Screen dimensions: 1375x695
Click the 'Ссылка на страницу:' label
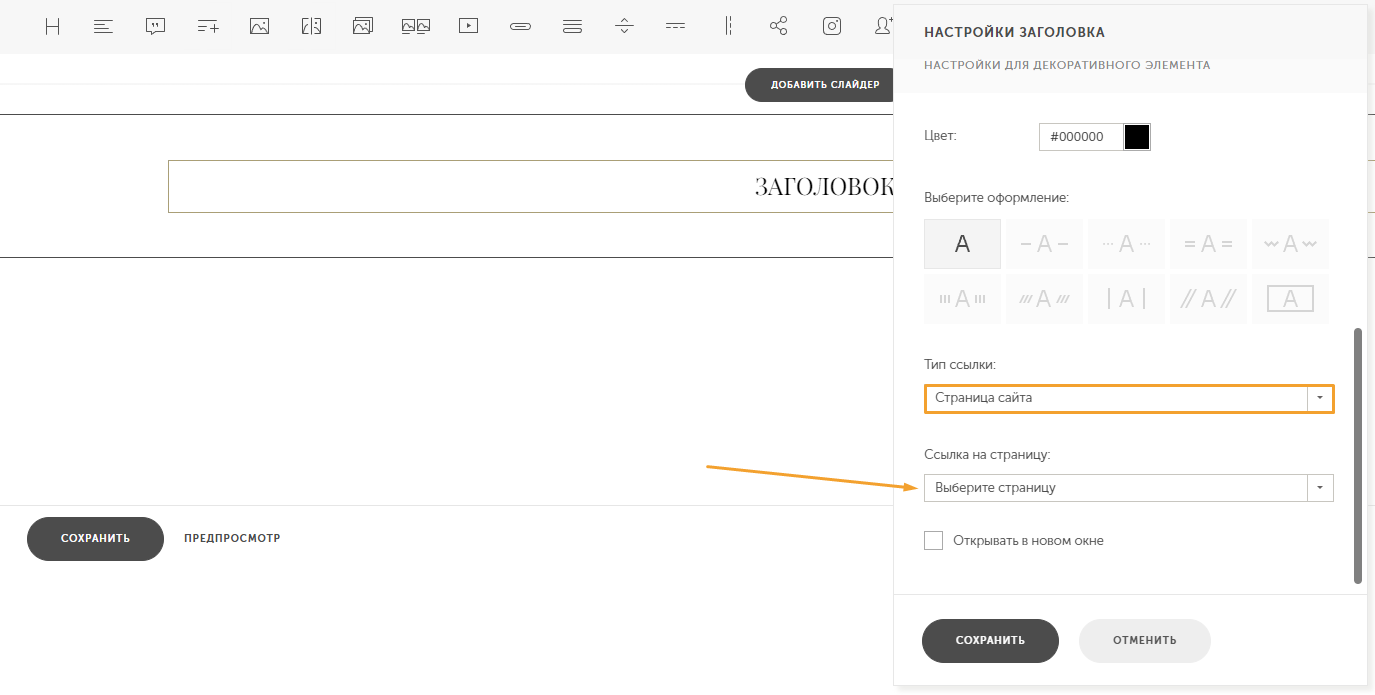coord(987,455)
